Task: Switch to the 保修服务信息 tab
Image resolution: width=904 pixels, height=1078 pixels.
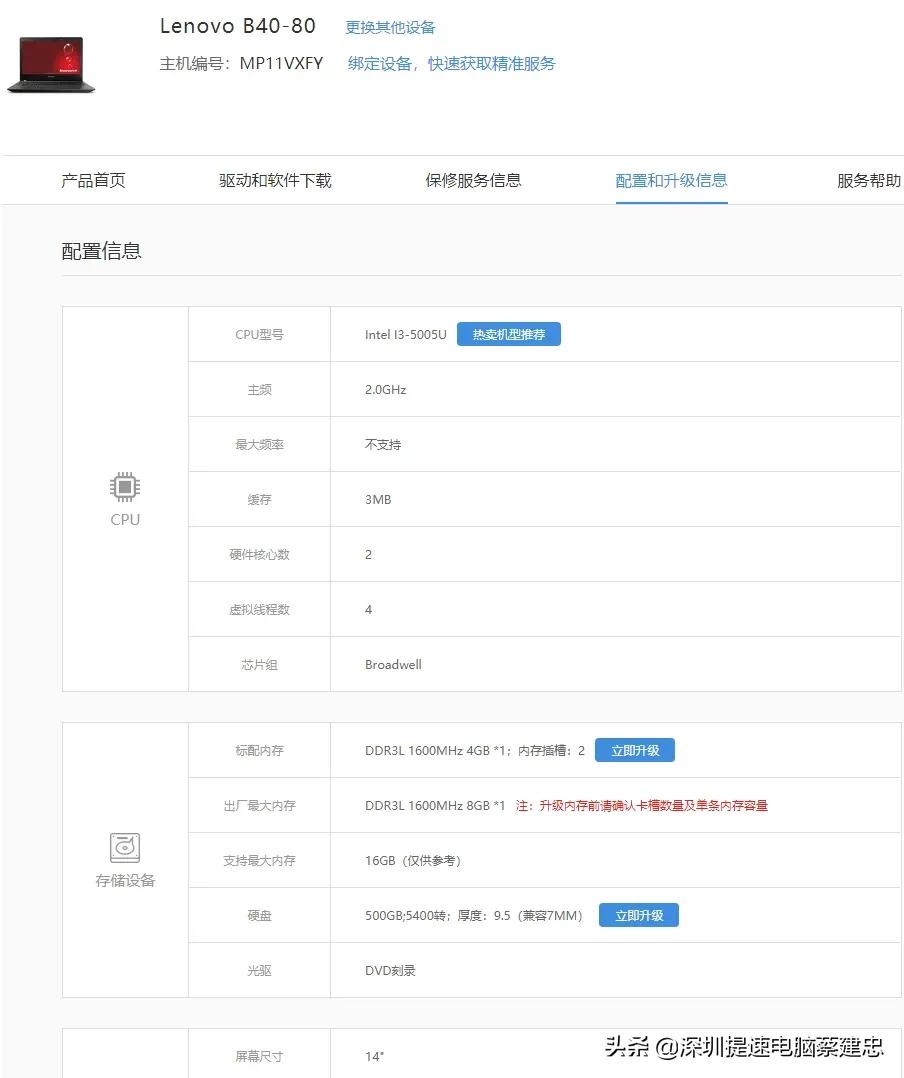Action: tap(472, 180)
